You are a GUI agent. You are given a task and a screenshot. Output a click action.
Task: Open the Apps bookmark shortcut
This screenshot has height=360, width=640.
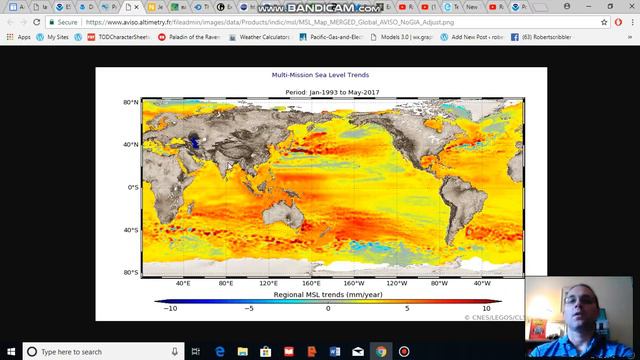pos(19,37)
